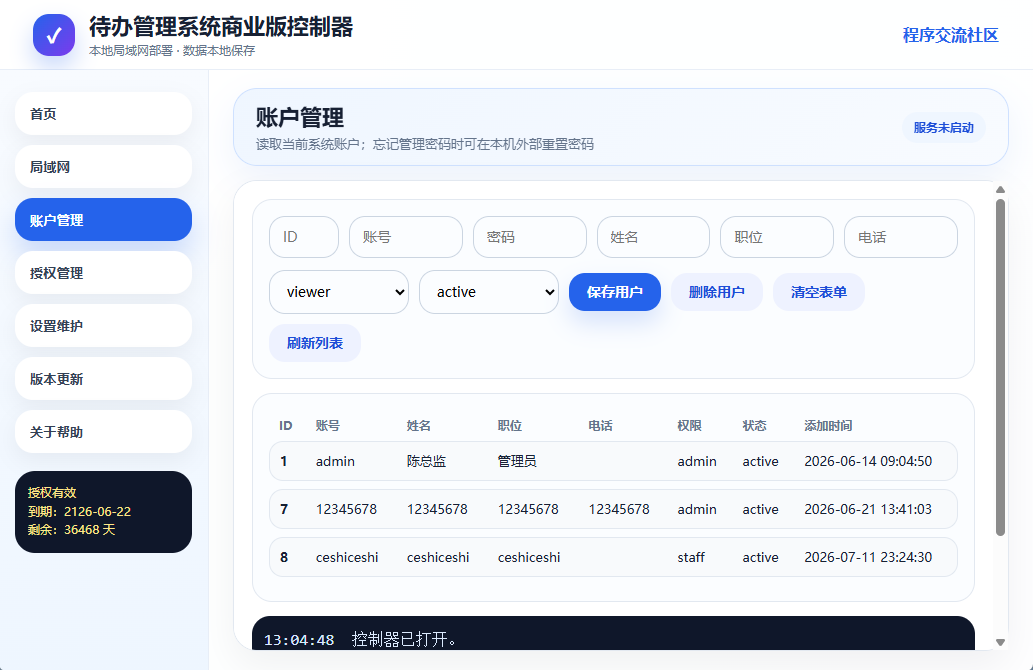
Task: Focus the 密码 input field
Action: pyautogui.click(x=530, y=237)
